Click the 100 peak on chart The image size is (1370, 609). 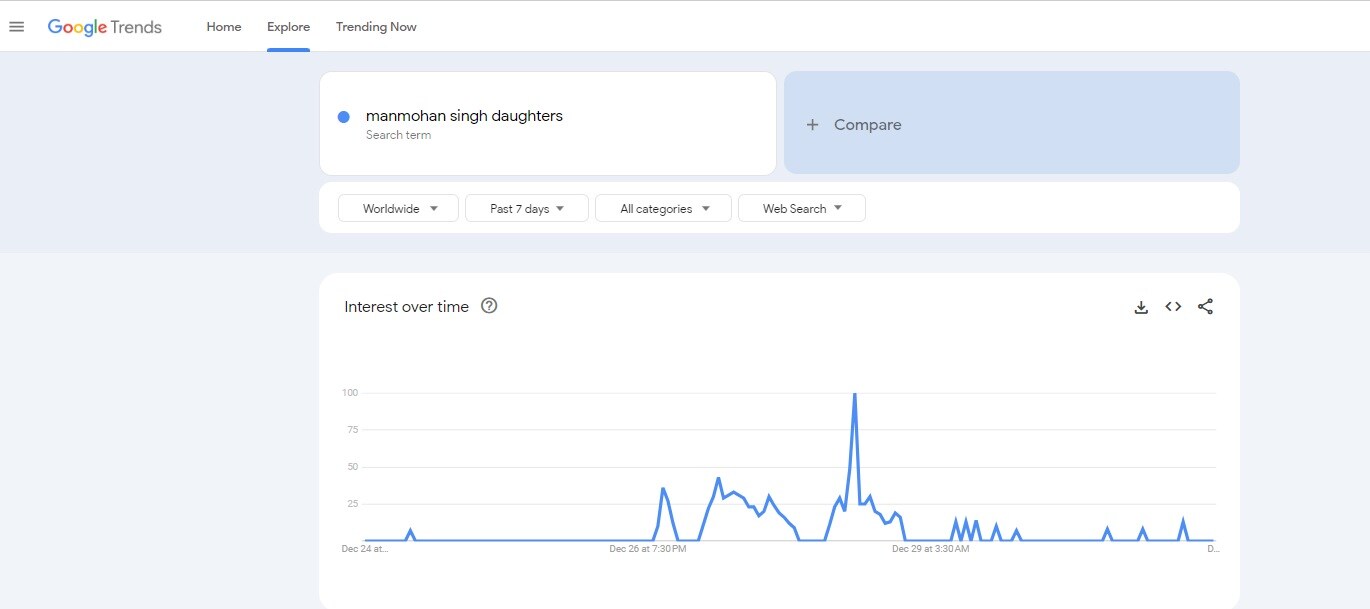854,395
